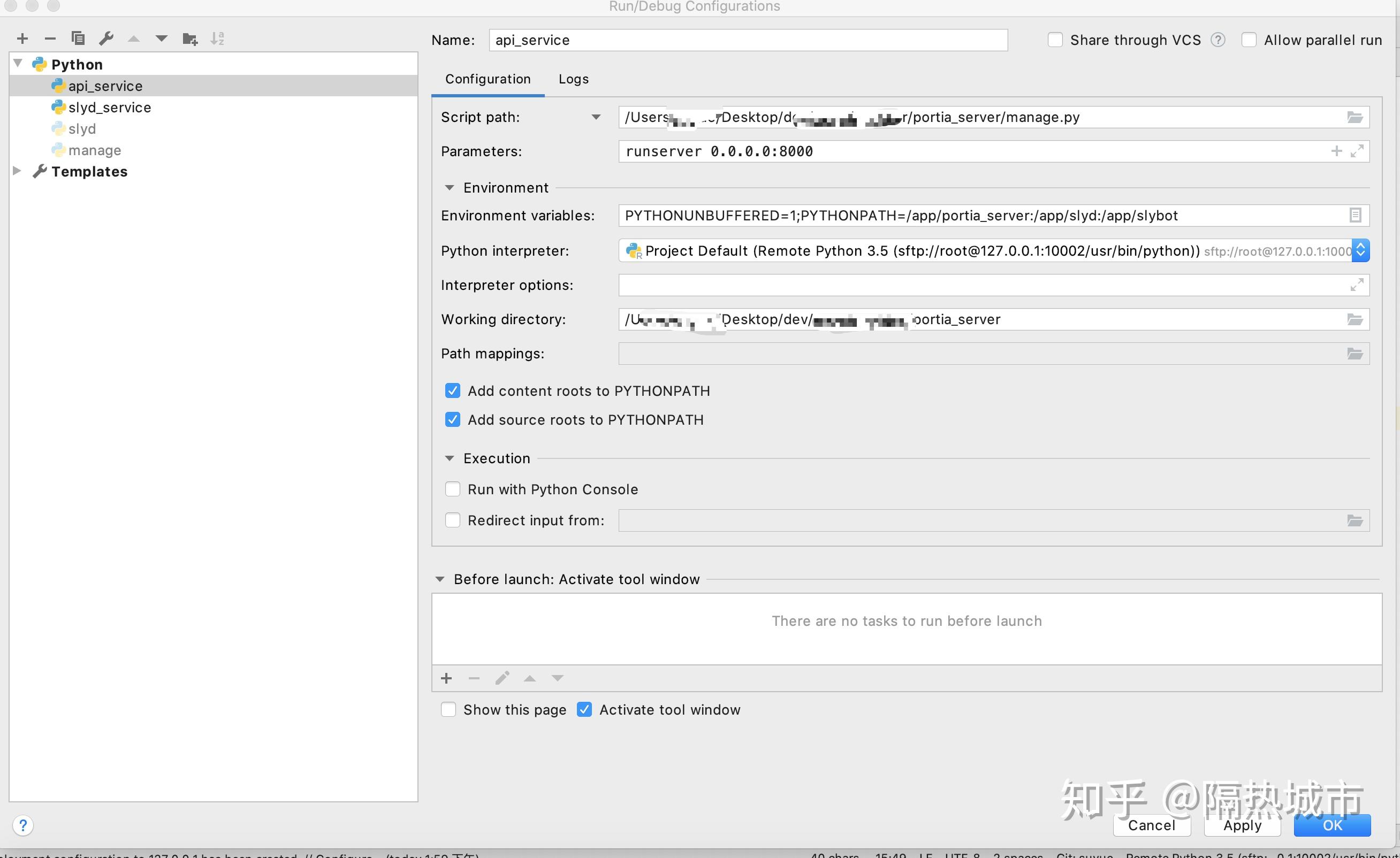1400x858 pixels.
Task: Browse for script path folder icon
Action: pyautogui.click(x=1355, y=118)
